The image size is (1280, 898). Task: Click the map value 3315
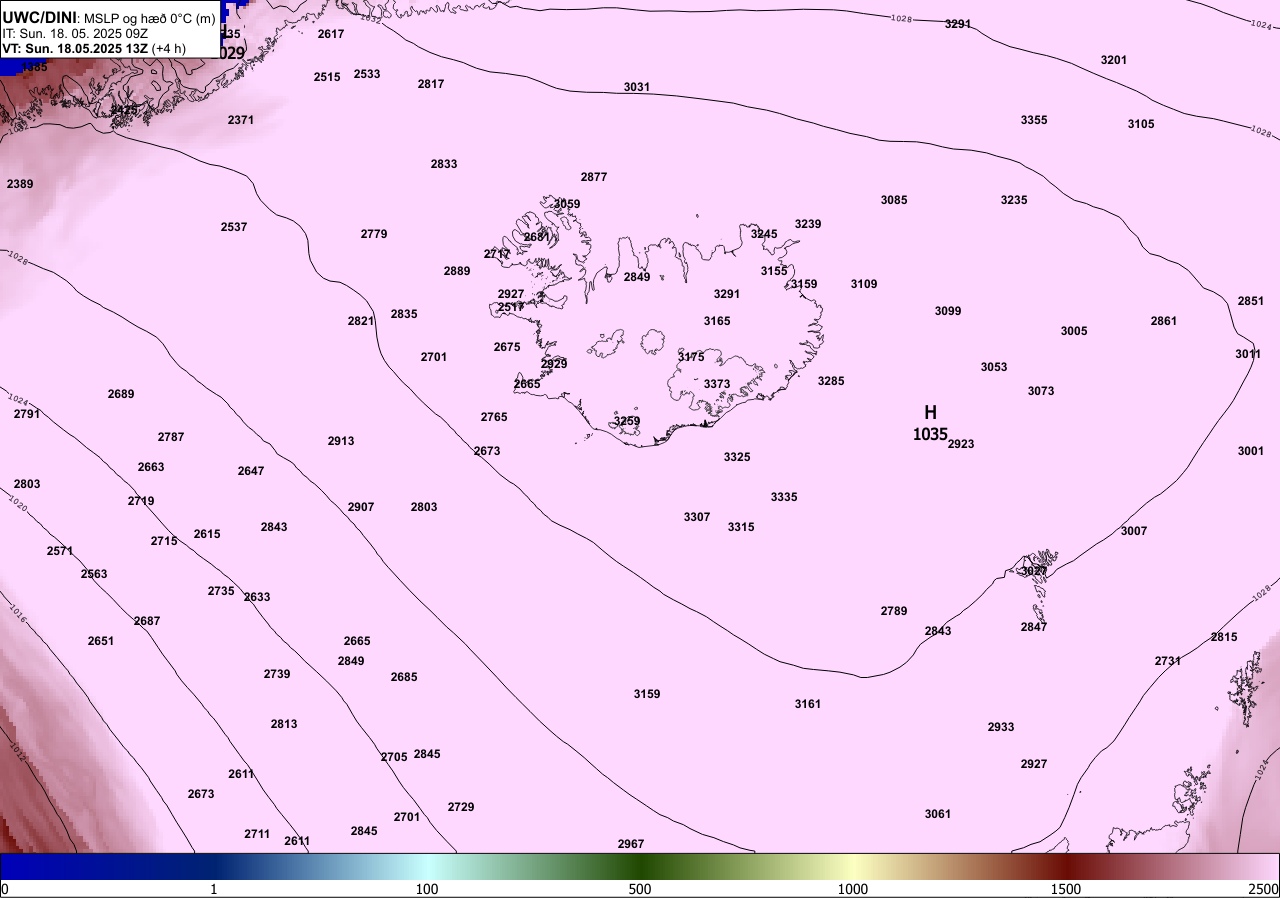point(741,527)
